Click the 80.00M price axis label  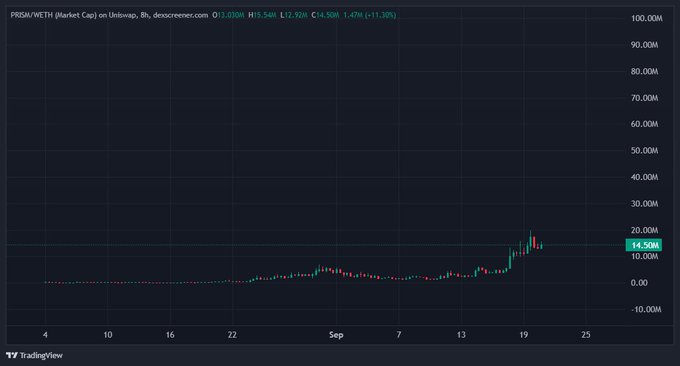(x=644, y=72)
